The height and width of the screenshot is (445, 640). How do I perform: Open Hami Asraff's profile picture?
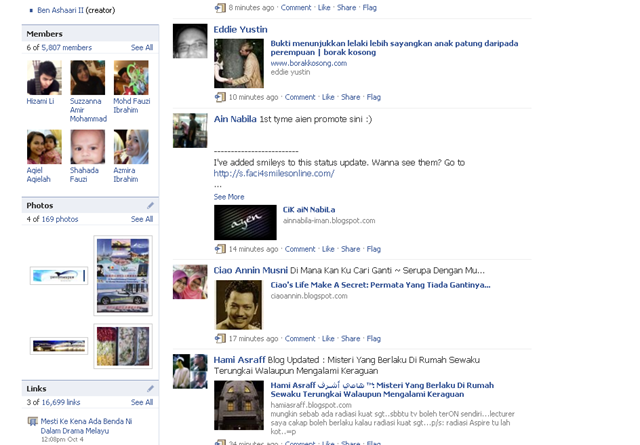190,371
